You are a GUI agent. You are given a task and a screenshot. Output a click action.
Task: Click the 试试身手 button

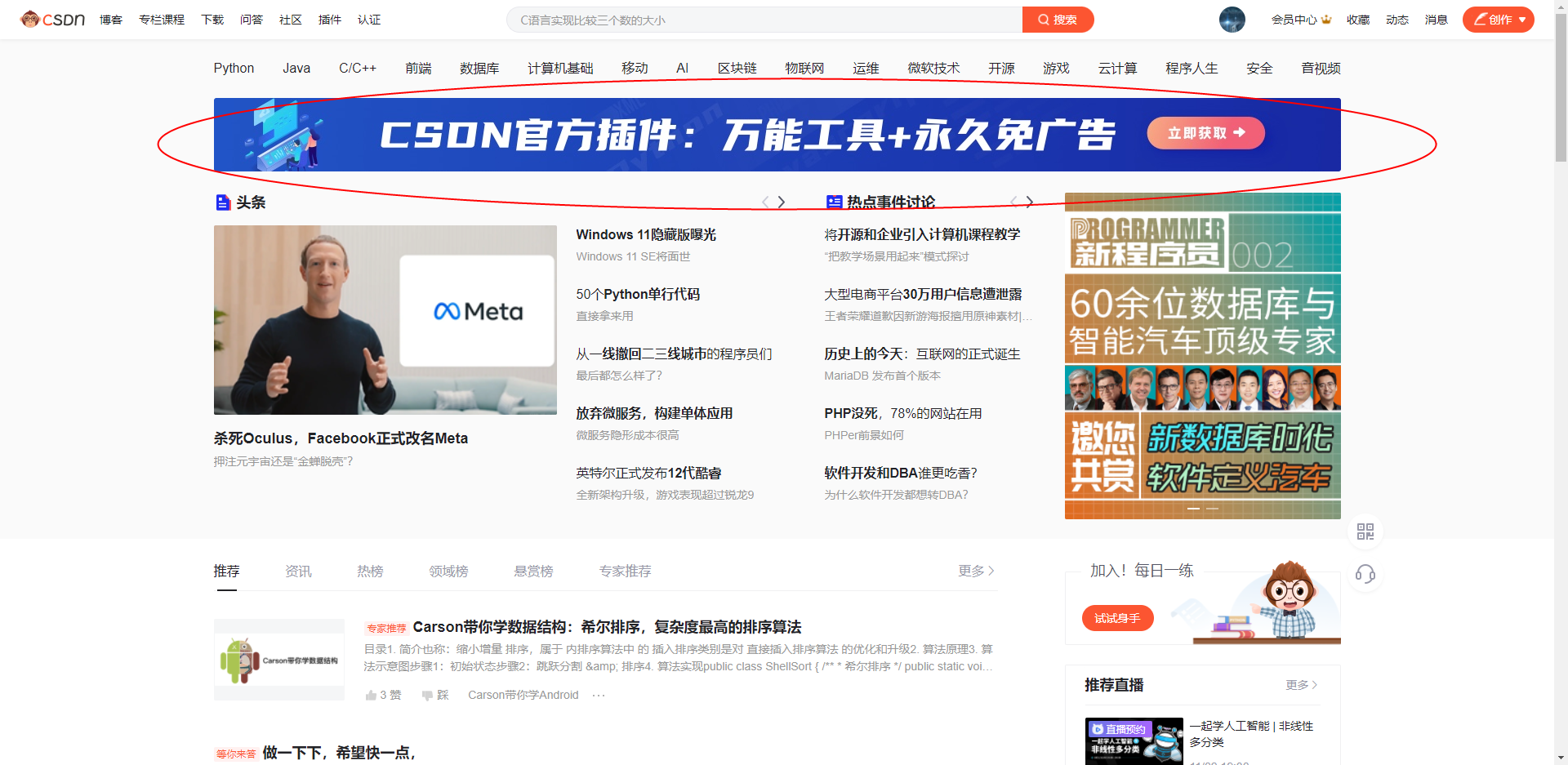tap(1117, 618)
